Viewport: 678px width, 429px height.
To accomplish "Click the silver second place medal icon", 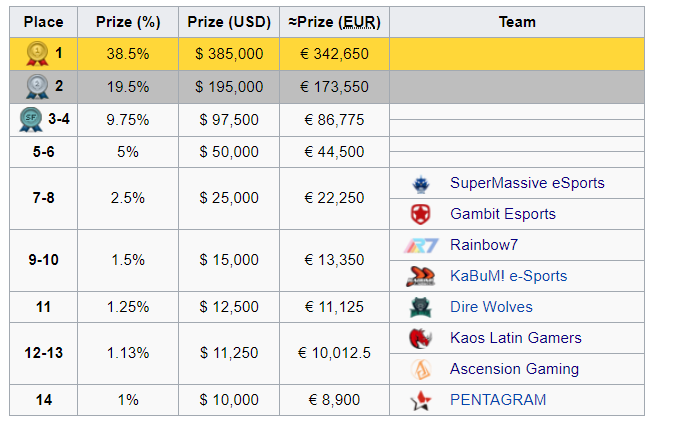I will [37, 86].
